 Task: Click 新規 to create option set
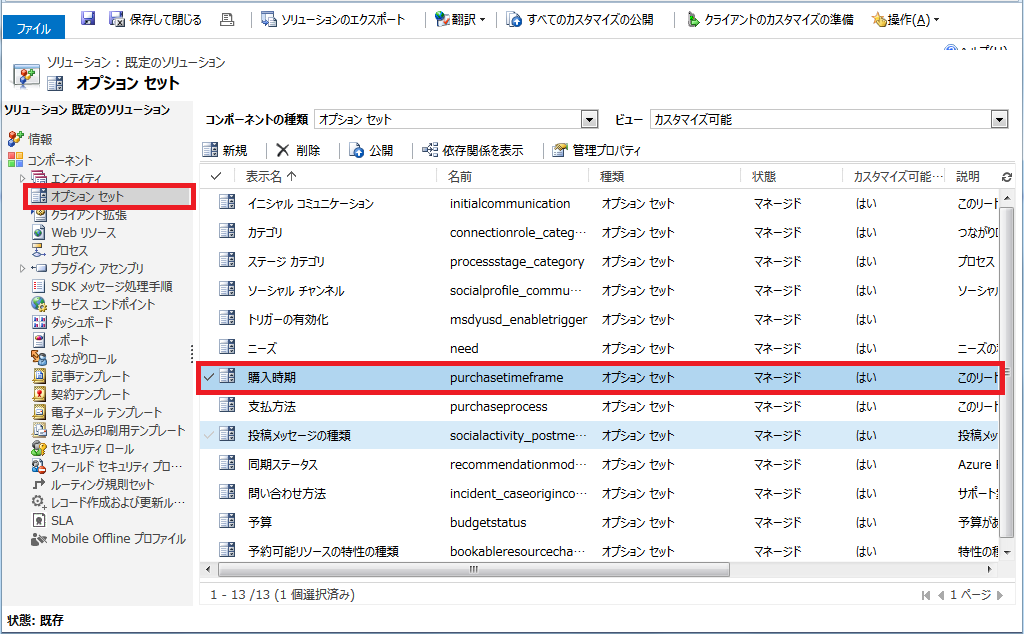pyautogui.click(x=225, y=150)
